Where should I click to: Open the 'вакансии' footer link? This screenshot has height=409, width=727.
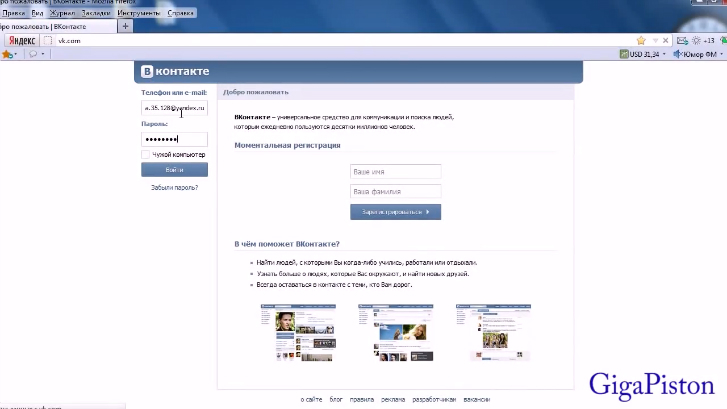[x=477, y=399]
